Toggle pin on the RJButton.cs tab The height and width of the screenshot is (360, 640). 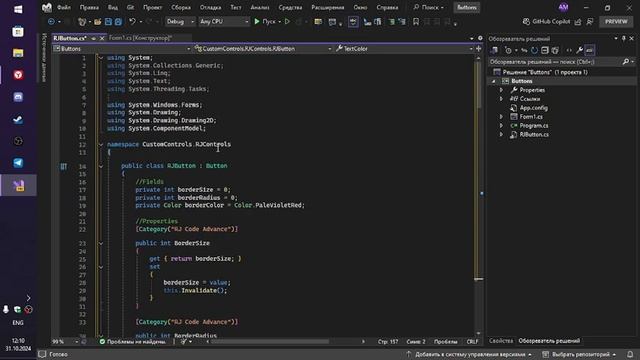tap(93, 38)
